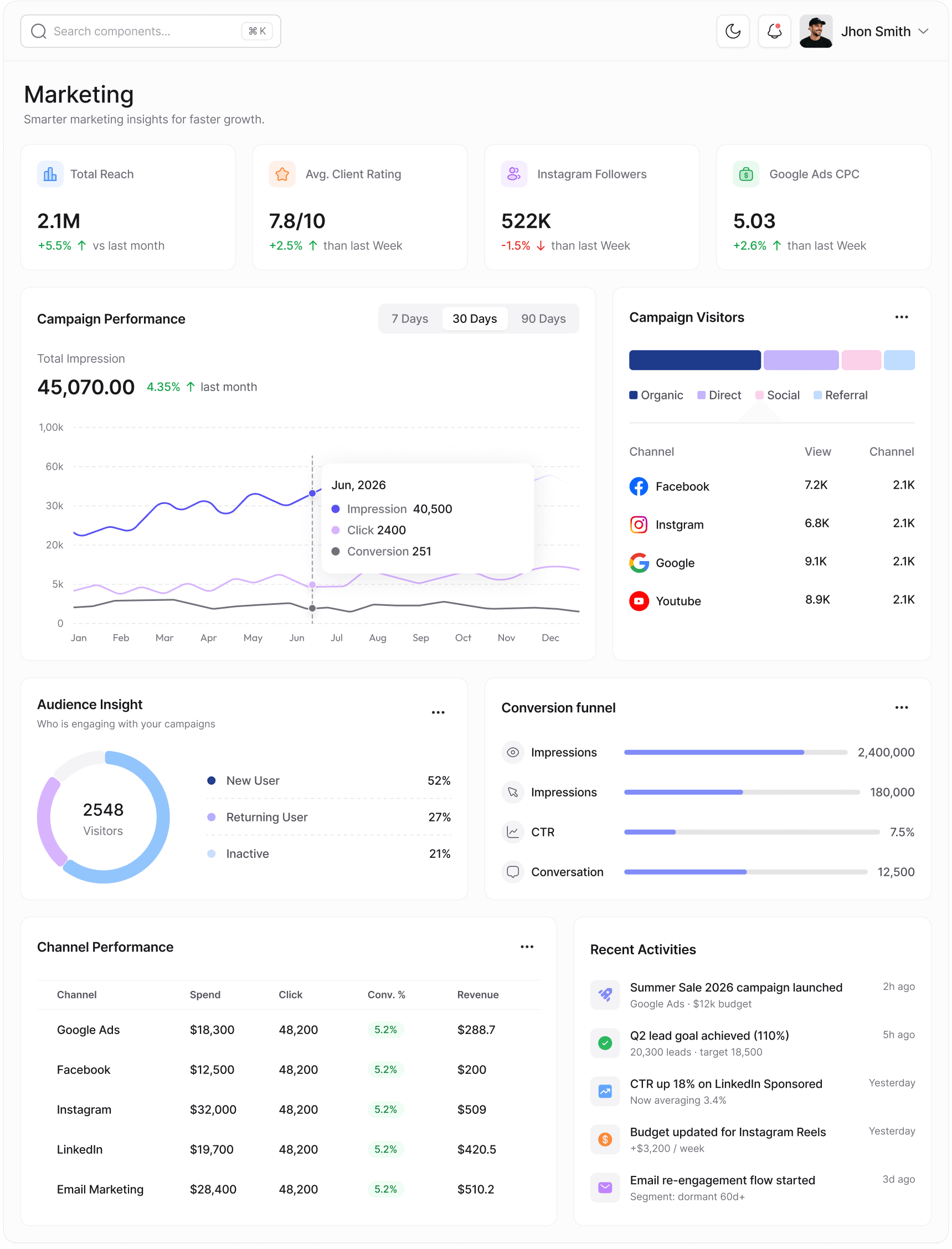Toggle dark mode with the moon icon
Image resolution: width=952 pixels, height=1249 pixels.
pos(733,31)
